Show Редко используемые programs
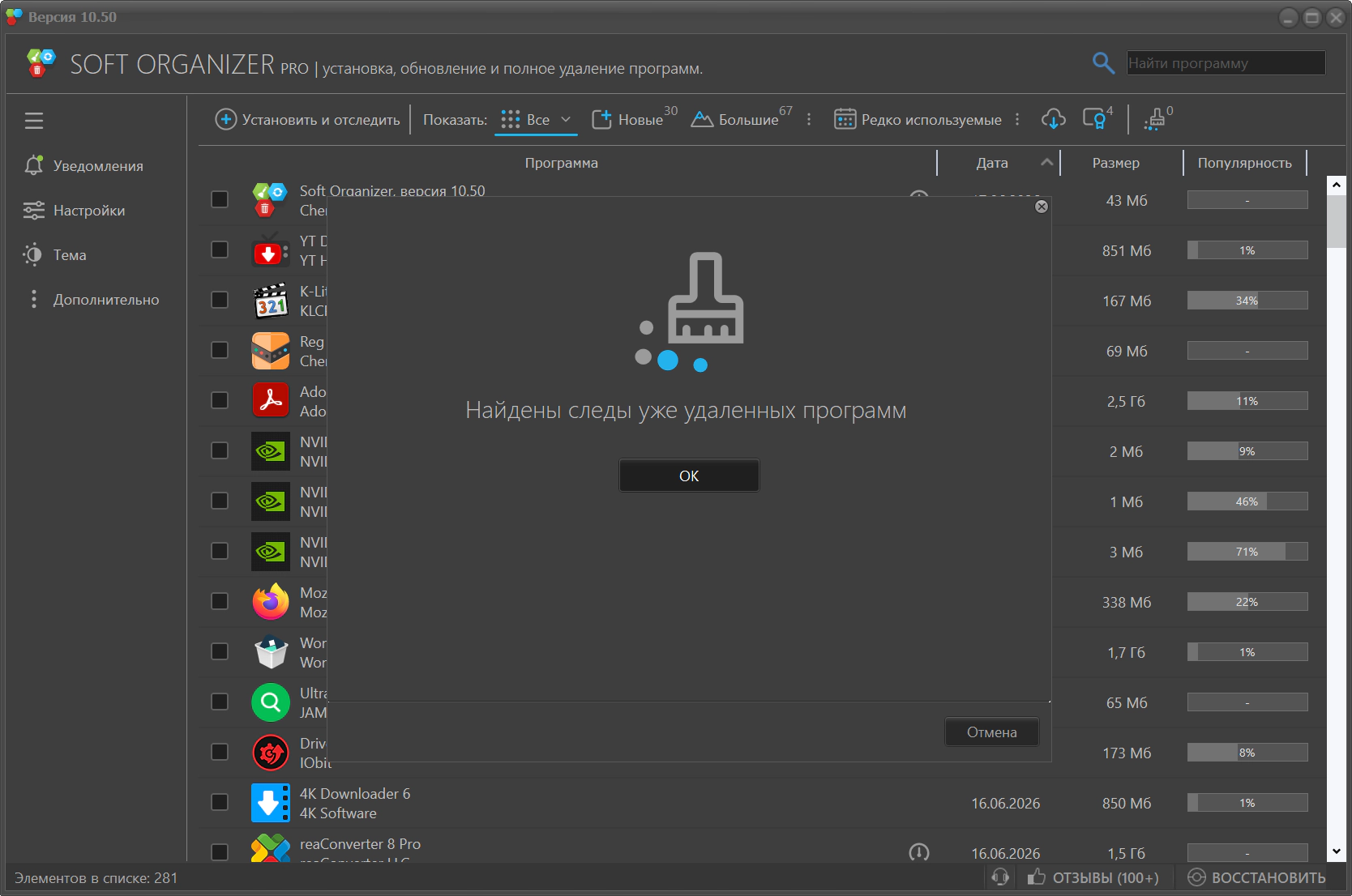This screenshot has width=1352, height=896. tap(918, 120)
